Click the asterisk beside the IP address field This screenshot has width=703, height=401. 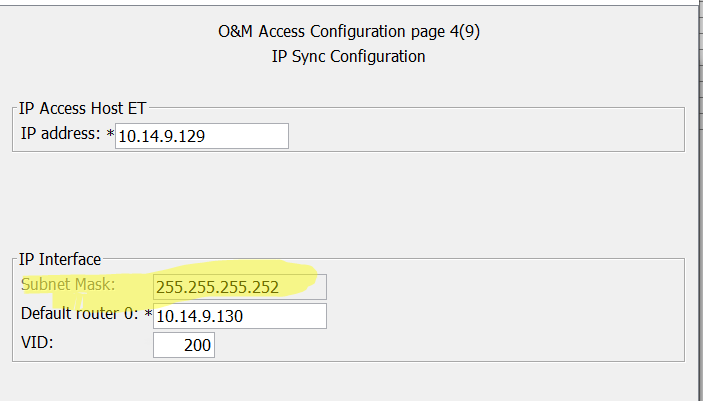(x=110, y=135)
